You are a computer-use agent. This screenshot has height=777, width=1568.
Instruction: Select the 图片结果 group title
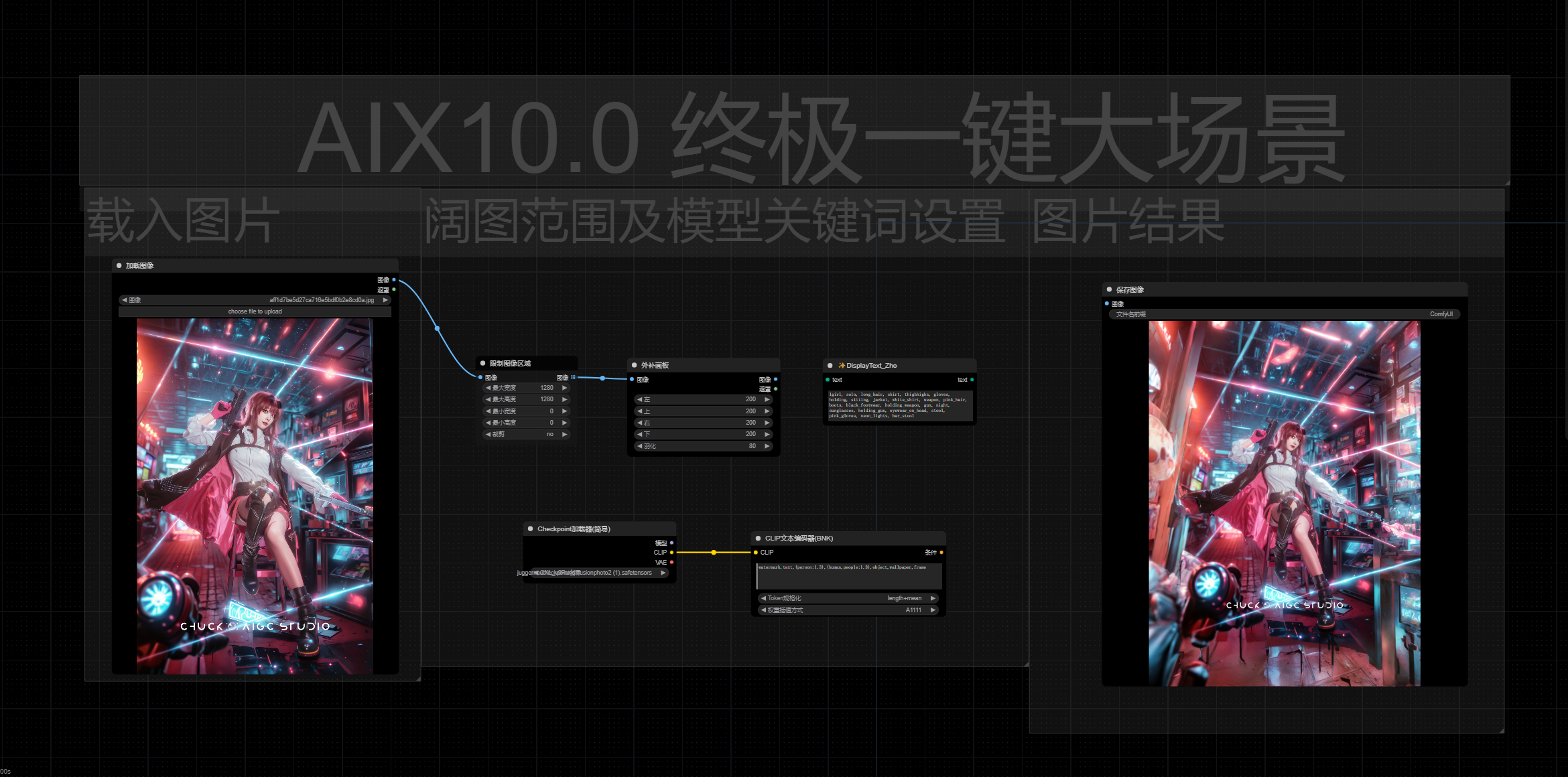1128,221
